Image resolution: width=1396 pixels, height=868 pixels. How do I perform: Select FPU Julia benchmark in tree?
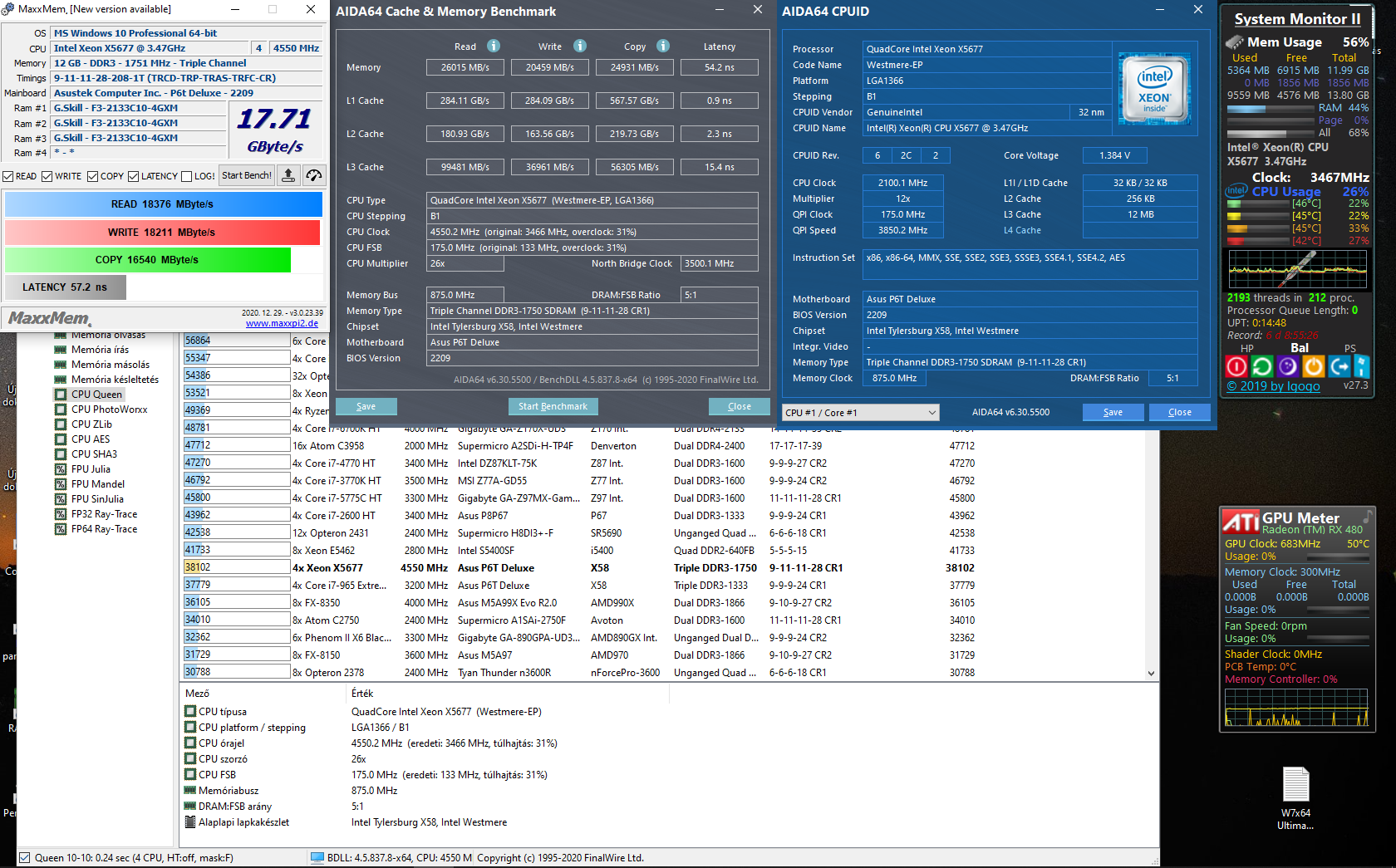[91, 469]
